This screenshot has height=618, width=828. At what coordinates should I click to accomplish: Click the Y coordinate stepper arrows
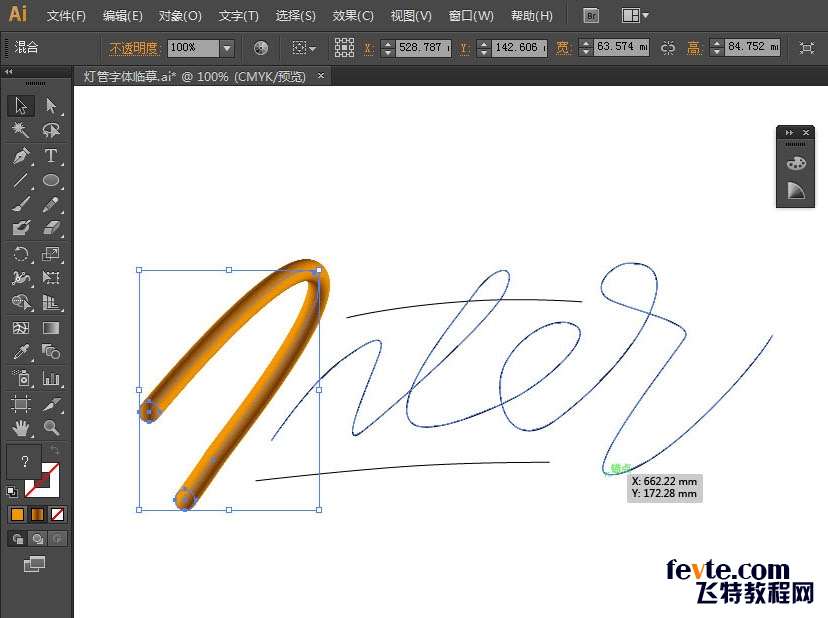(484, 48)
